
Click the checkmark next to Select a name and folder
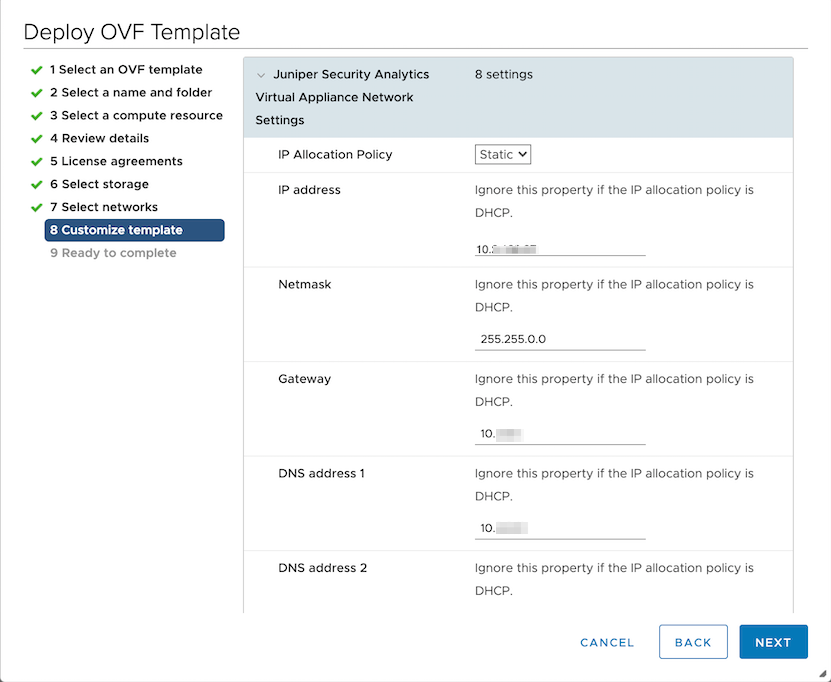[x=37, y=93]
